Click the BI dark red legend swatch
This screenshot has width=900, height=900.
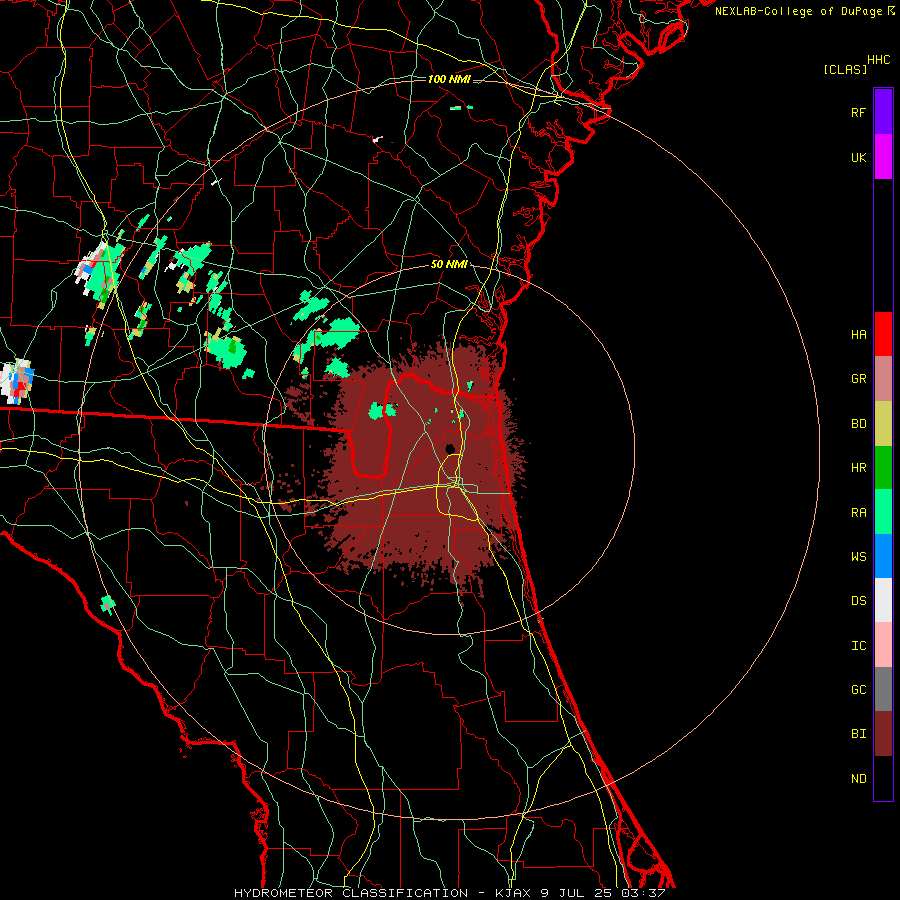tap(883, 734)
